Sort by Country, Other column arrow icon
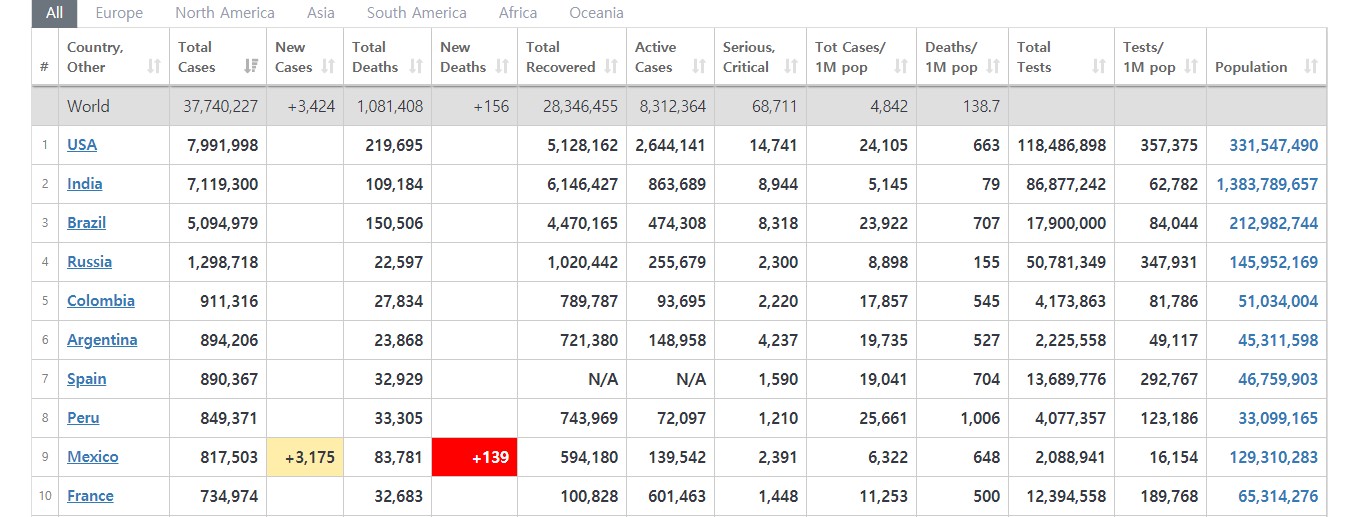 coord(153,67)
